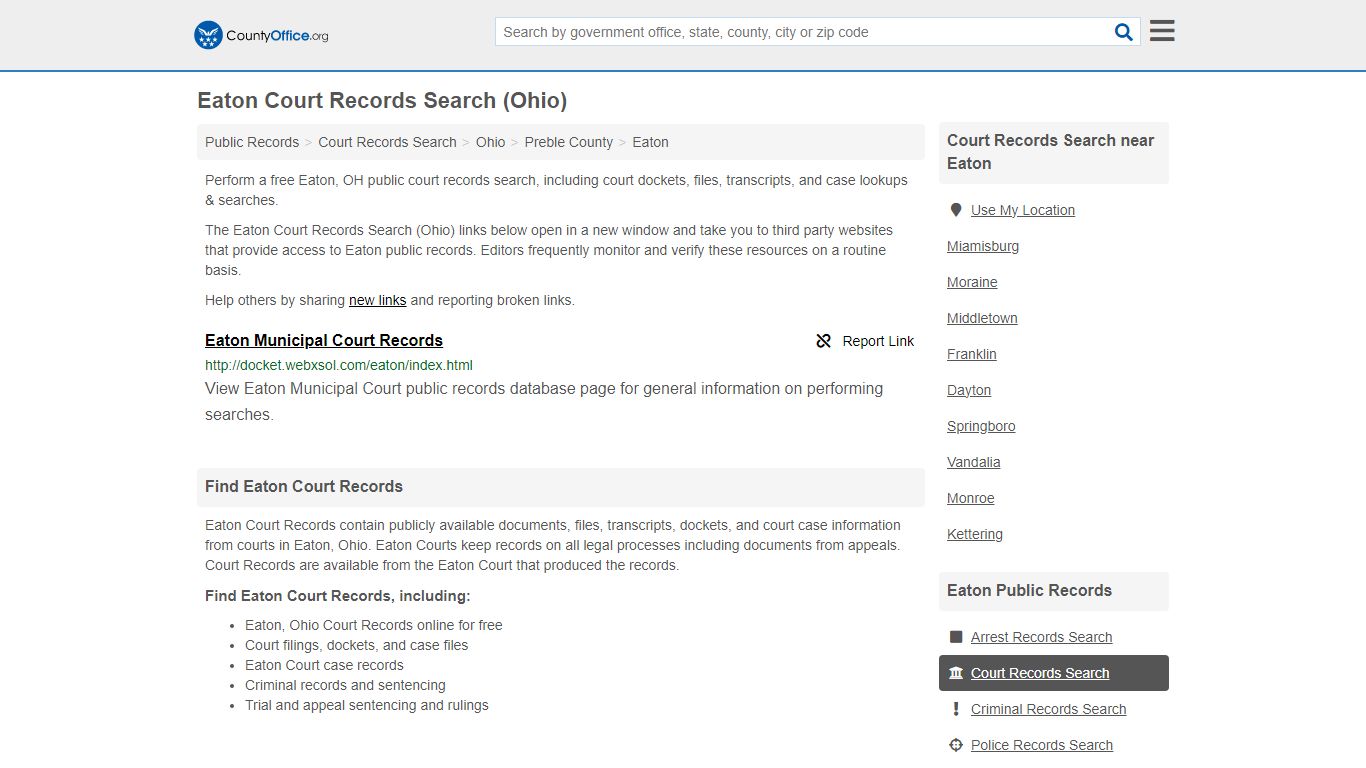Click Report Link text
Viewport: 1366px width, 768px height.
pyautogui.click(x=878, y=341)
